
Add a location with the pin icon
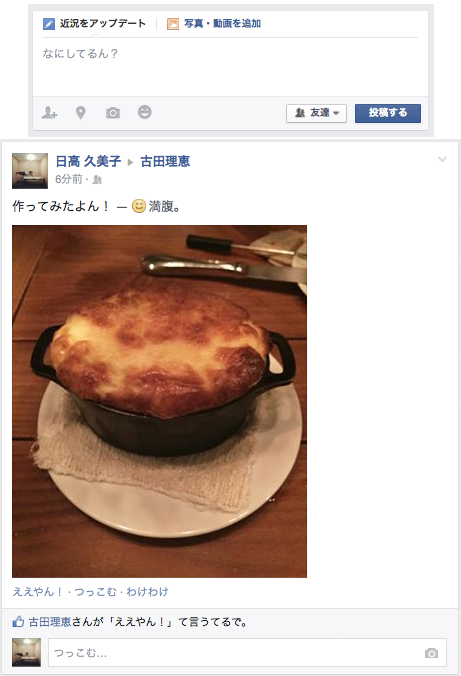pyautogui.click(x=81, y=113)
